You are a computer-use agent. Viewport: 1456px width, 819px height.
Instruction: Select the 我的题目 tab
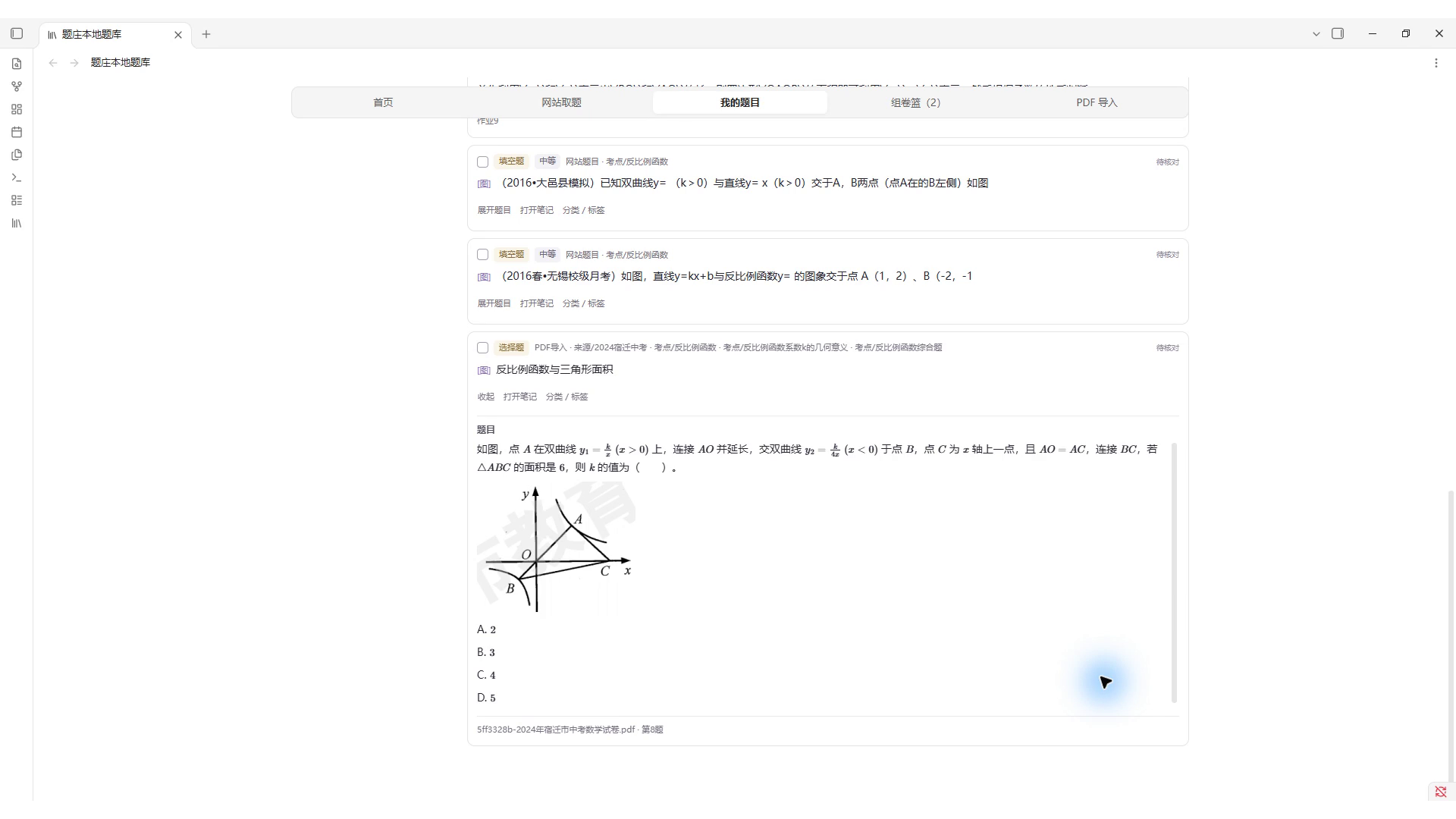point(739,102)
